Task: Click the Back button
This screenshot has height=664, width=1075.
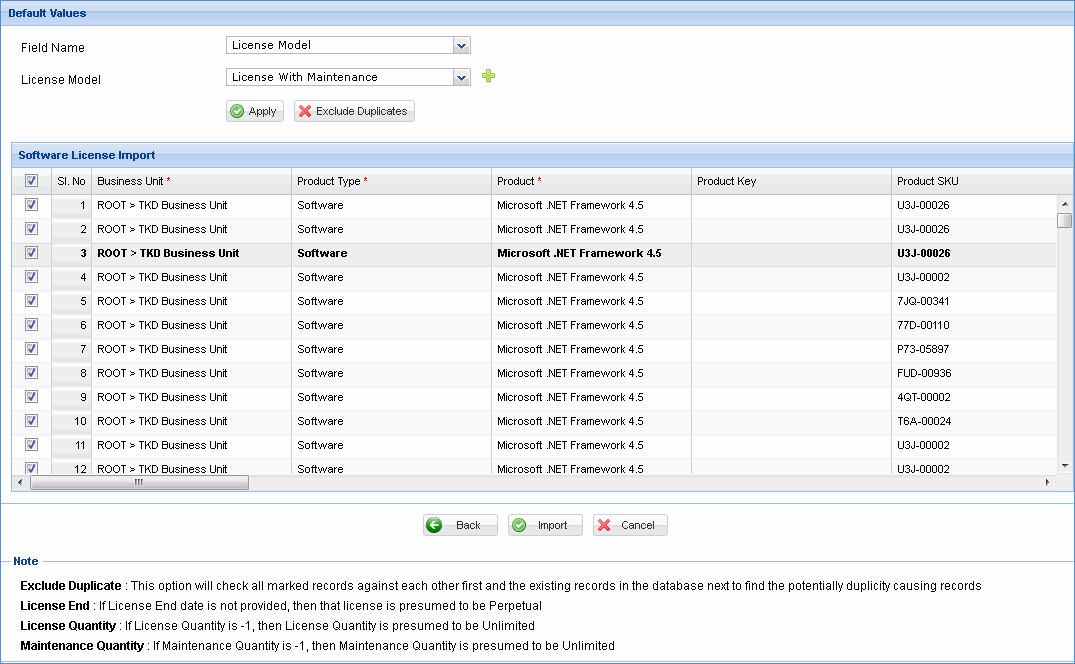Action: click(460, 524)
